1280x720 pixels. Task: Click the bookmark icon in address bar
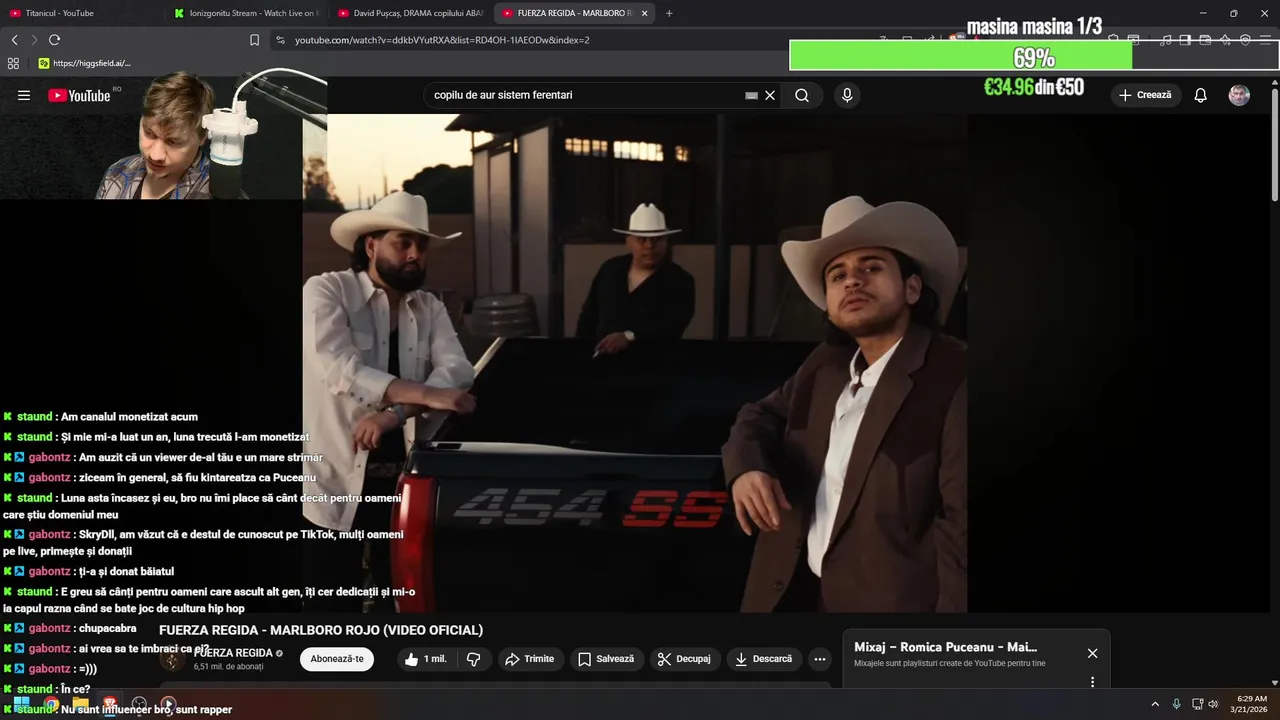point(254,40)
